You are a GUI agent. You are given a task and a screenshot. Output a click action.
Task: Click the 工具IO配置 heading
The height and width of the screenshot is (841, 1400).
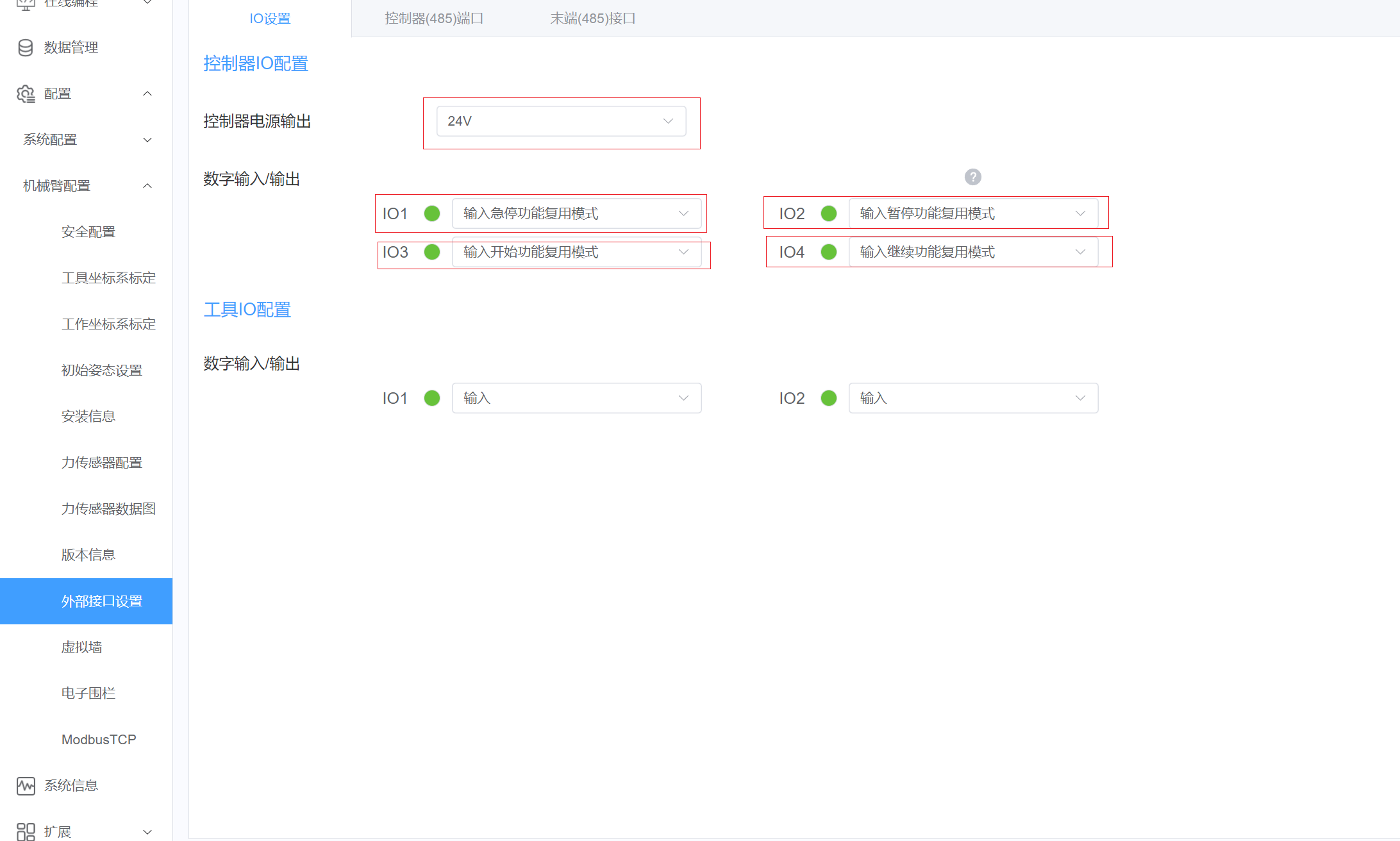pos(247,310)
